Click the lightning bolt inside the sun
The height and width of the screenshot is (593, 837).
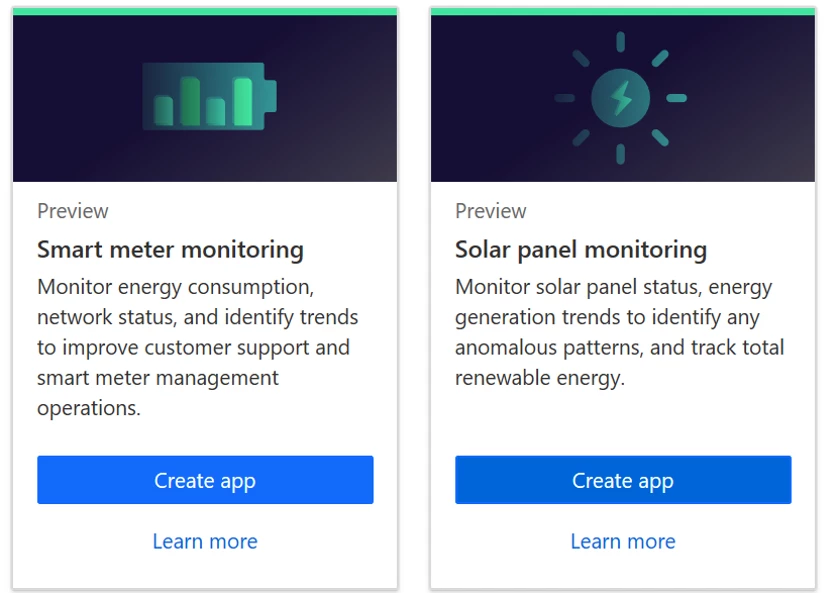tap(620, 98)
